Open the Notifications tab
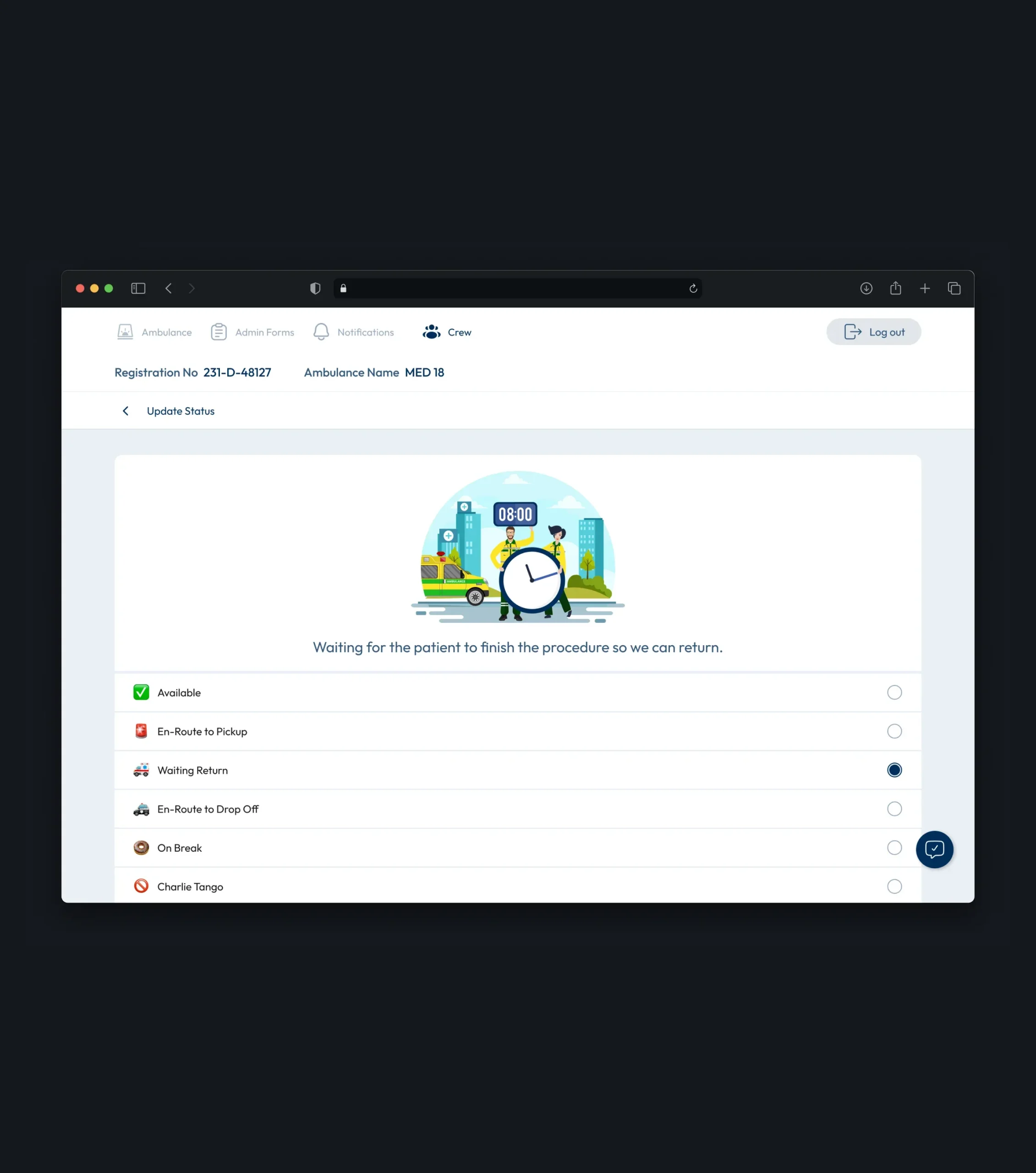Screen dimensions: 1036x1173 (x=354, y=332)
